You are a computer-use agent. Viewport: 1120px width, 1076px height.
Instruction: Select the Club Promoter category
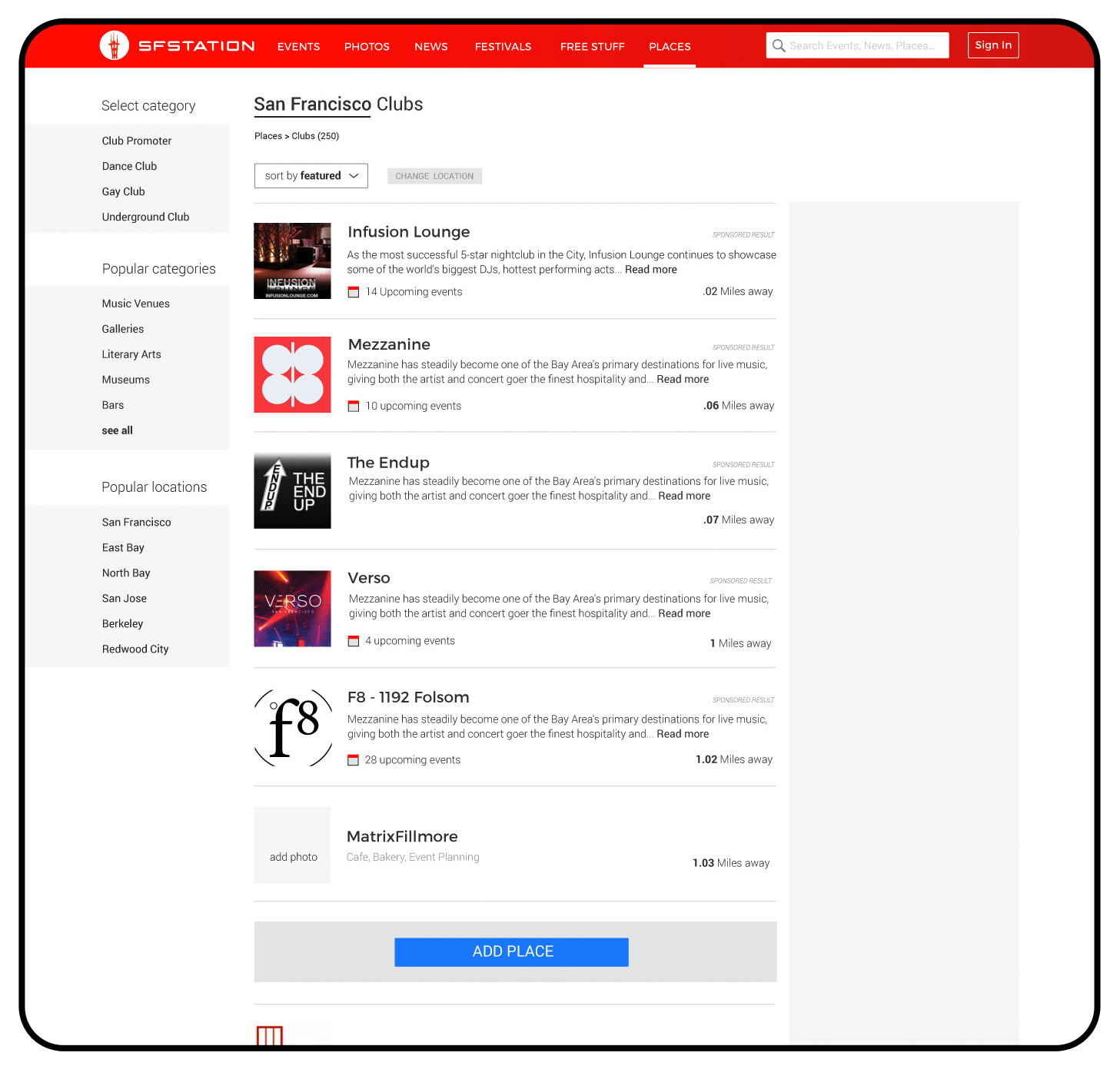[137, 141]
